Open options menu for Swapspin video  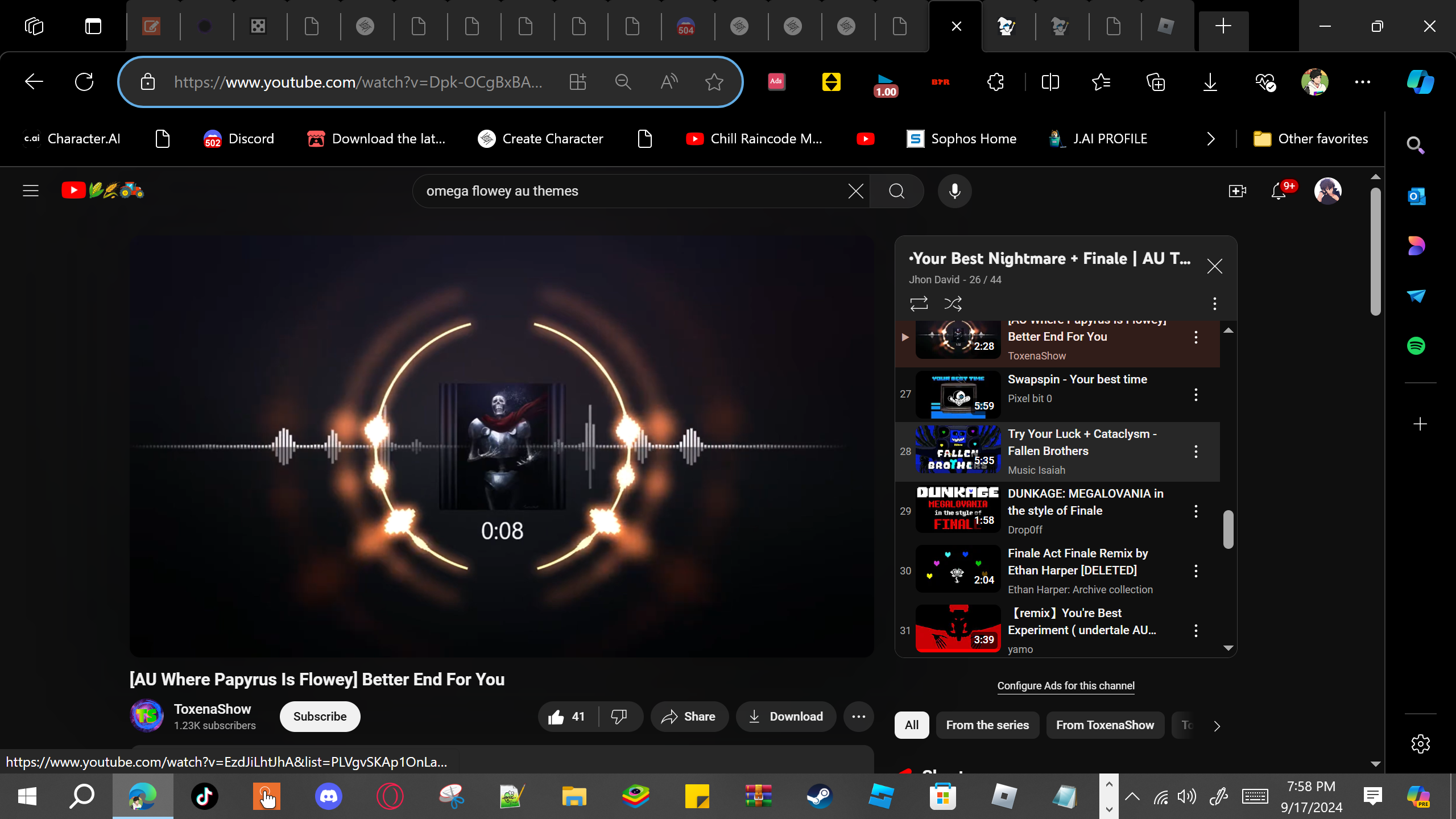(x=1196, y=395)
